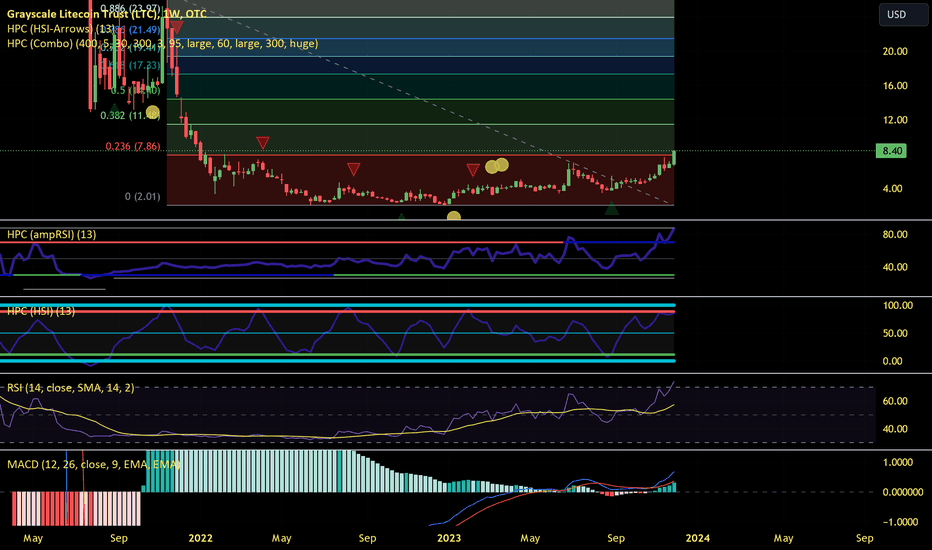This screenshot has height=550, width=932.
Task: Click the yellow circle marker below the 2023 low
Action: (x=454, y=216)
